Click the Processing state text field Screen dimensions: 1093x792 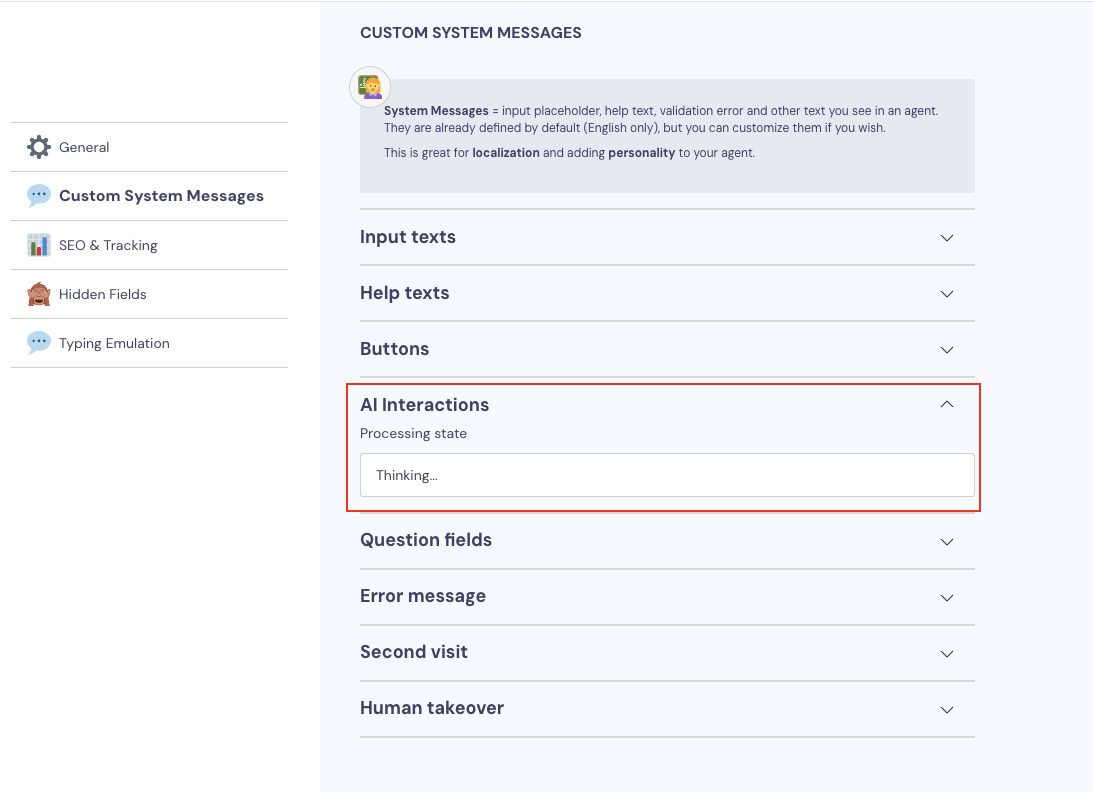click(x=667, y=475)
